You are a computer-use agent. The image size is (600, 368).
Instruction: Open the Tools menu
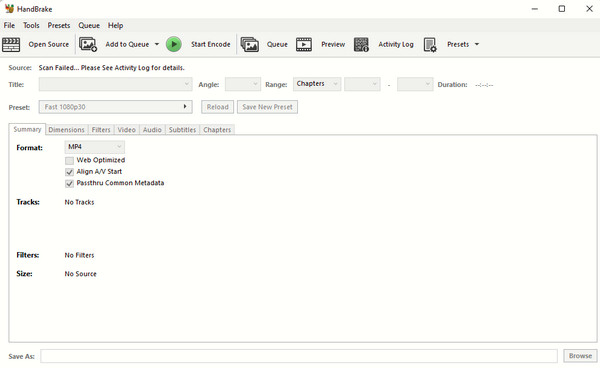(x=31, y=25)
